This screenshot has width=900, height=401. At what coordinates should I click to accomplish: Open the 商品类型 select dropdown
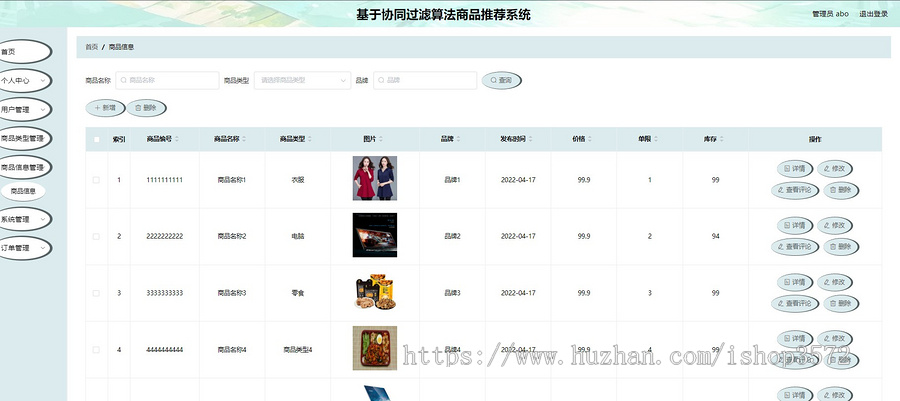pos(302,80)
